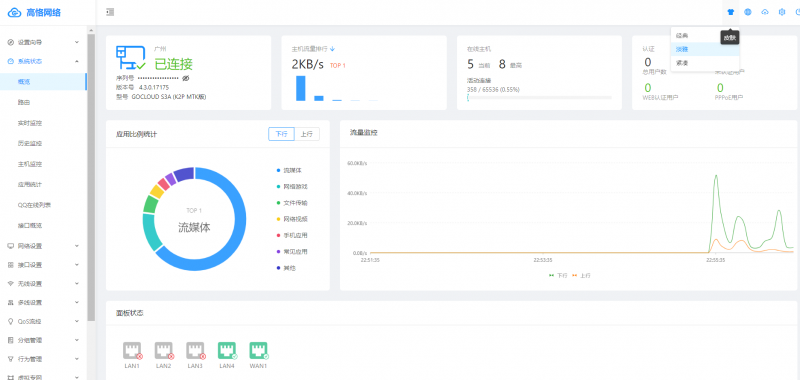Open the gear settings icon in header
The image size is (800, 380).
point(782,12)
